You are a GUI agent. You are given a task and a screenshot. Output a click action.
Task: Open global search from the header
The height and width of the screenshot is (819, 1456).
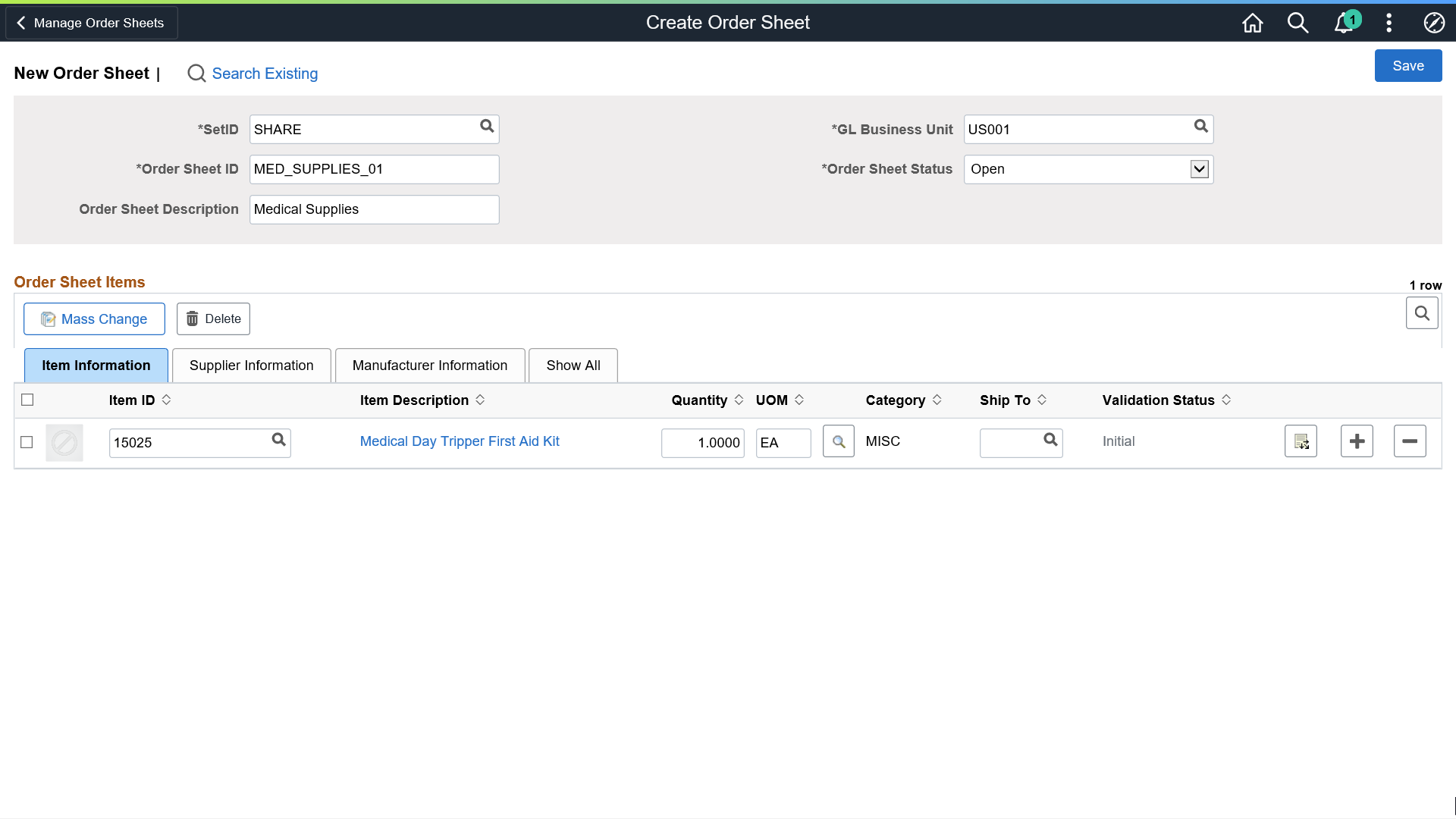(1298, 23)
